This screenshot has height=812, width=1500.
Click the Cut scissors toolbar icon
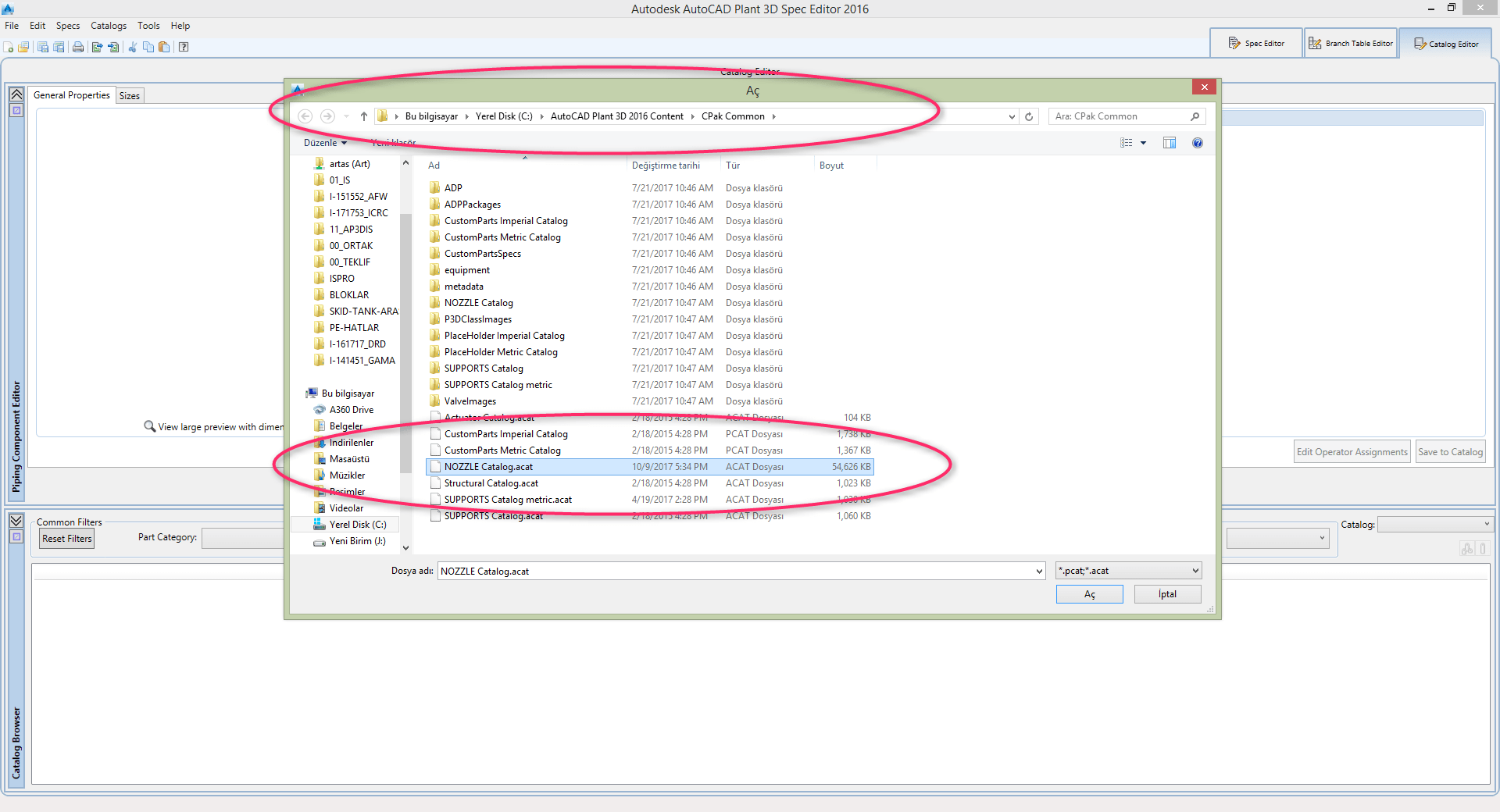[133, 47]
